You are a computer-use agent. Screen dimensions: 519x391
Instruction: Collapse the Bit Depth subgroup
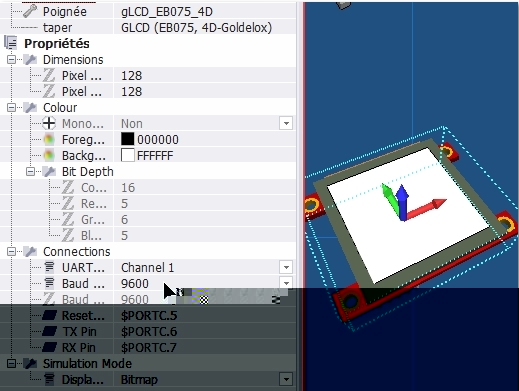[x=30, y=172]
